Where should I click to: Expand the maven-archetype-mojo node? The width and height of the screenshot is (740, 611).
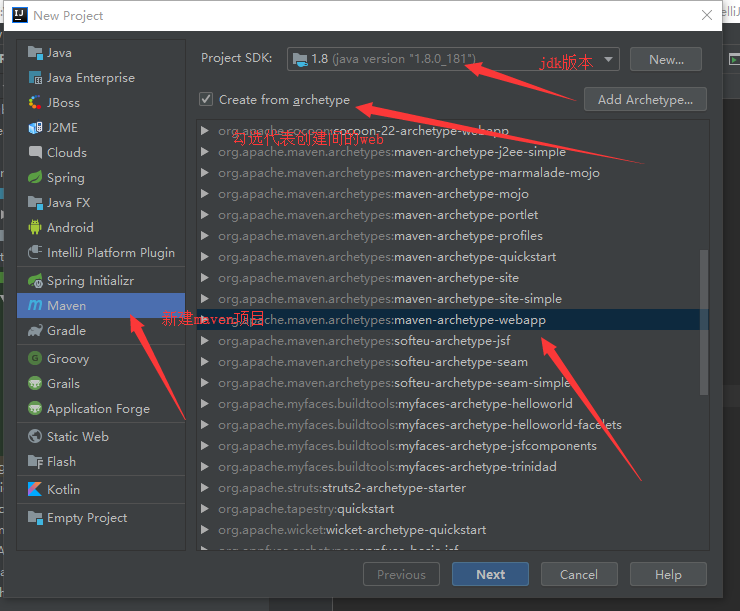[x=204, y=193]
